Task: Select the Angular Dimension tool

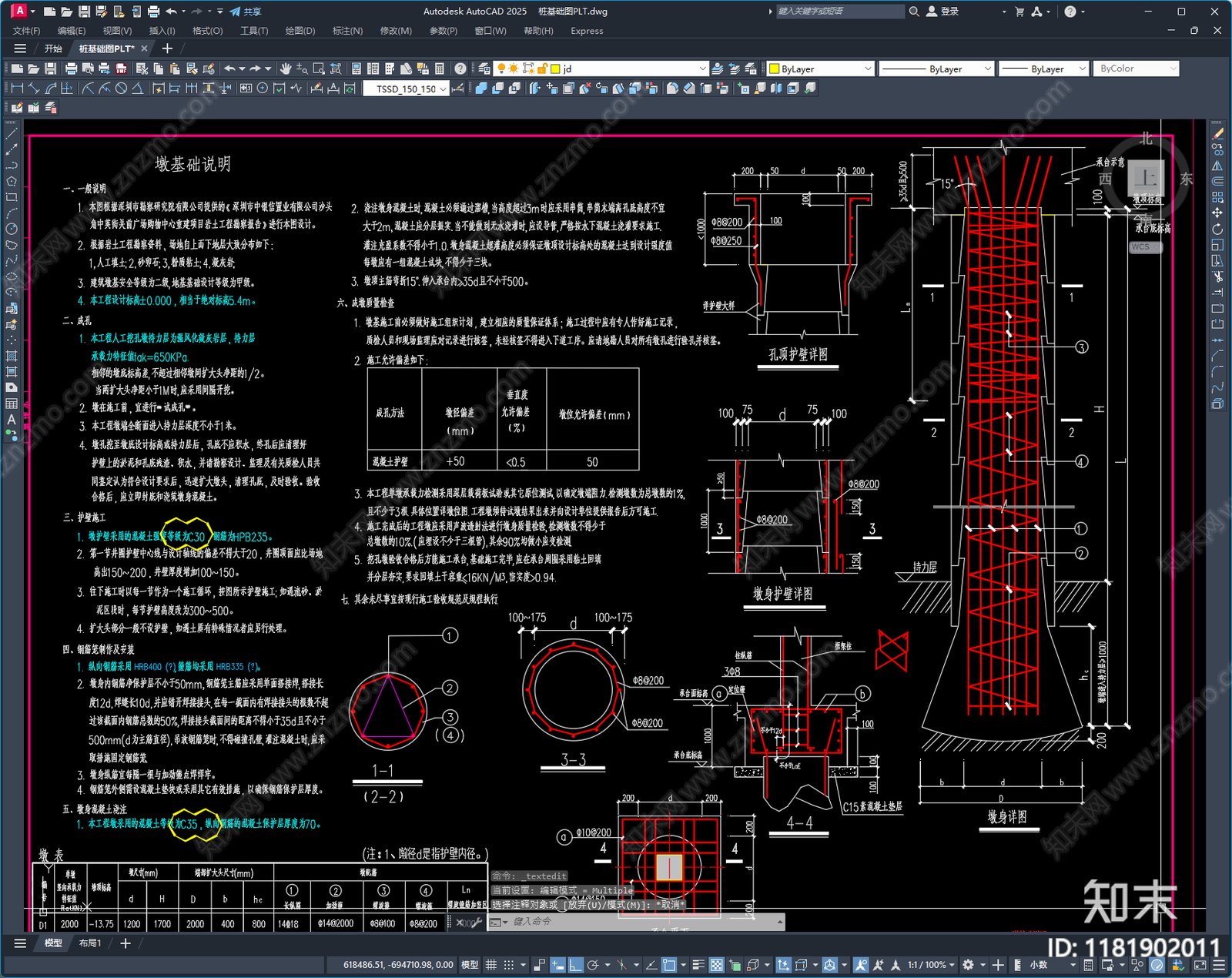Action: [137, 89]
